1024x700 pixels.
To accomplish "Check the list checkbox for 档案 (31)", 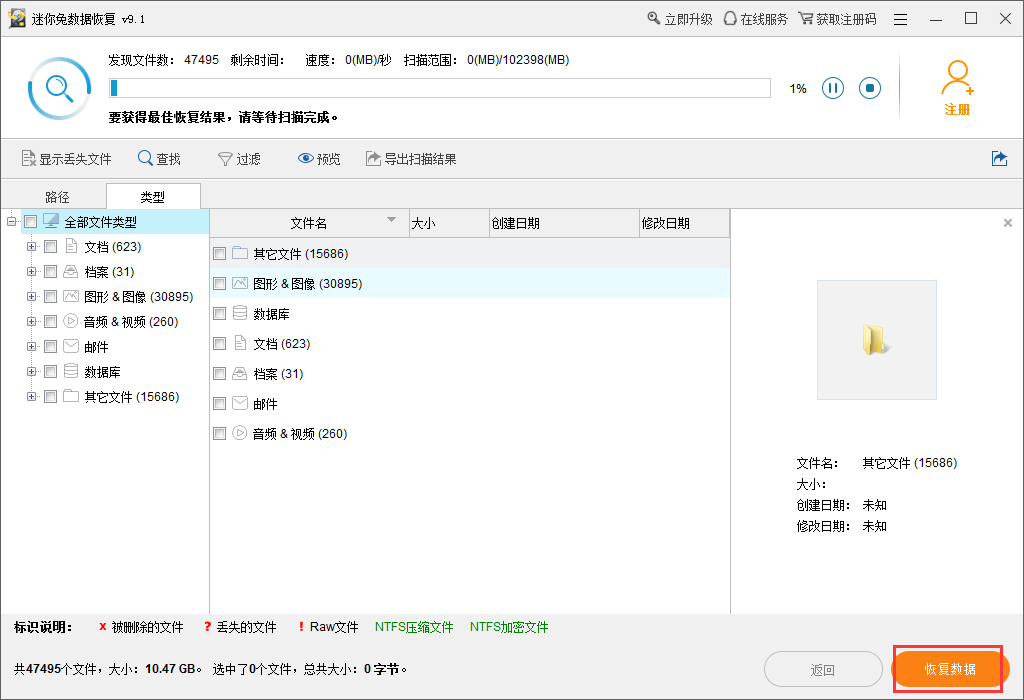I will [219, 374].
